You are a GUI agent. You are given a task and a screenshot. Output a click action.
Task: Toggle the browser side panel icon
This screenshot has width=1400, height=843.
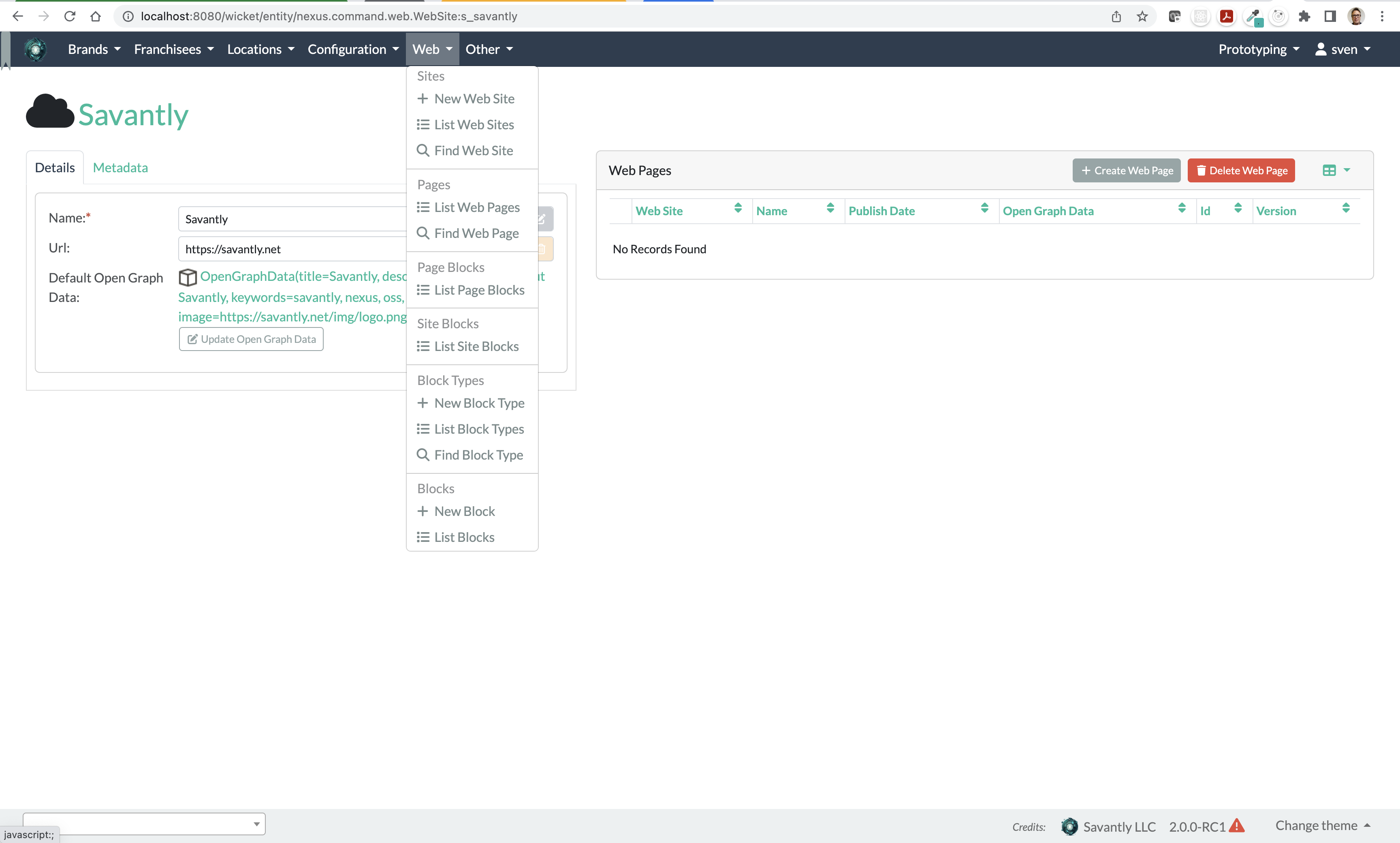pos(1330,17)
